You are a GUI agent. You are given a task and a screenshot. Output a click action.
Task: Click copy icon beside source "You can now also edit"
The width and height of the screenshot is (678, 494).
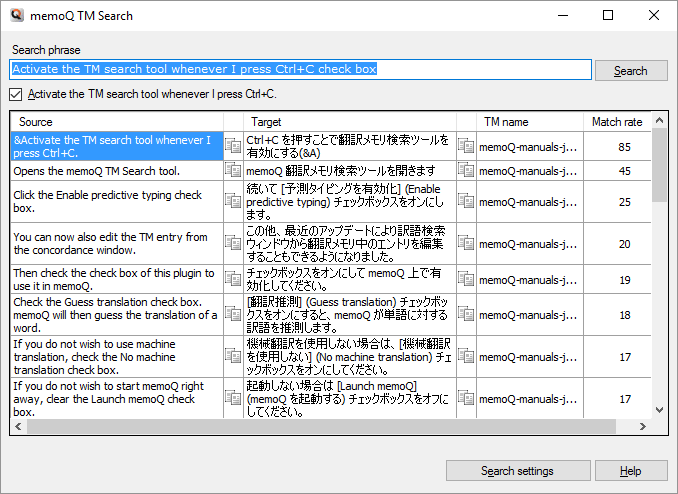point(233,243)
